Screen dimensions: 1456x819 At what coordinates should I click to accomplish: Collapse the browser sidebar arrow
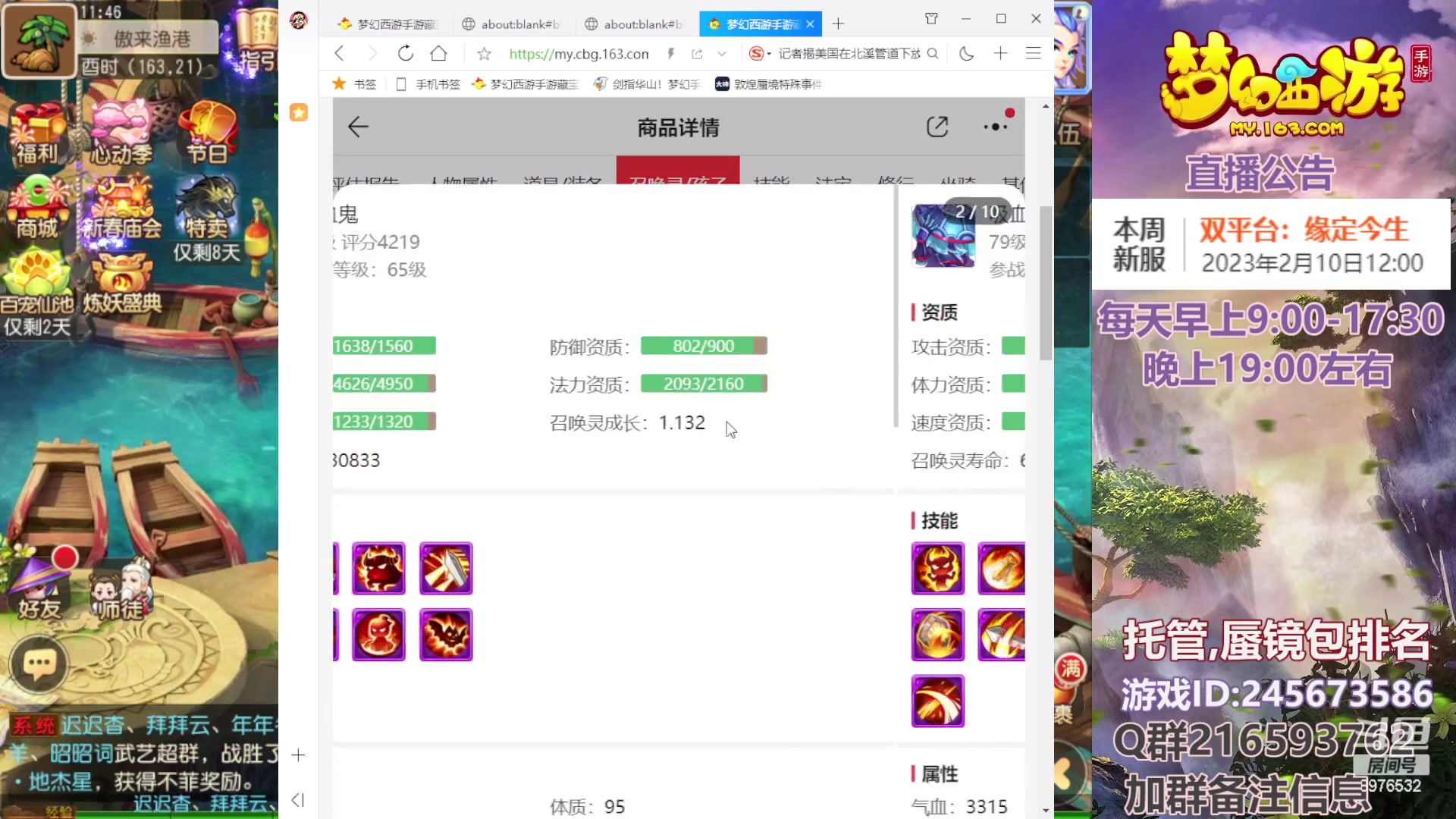298,800
